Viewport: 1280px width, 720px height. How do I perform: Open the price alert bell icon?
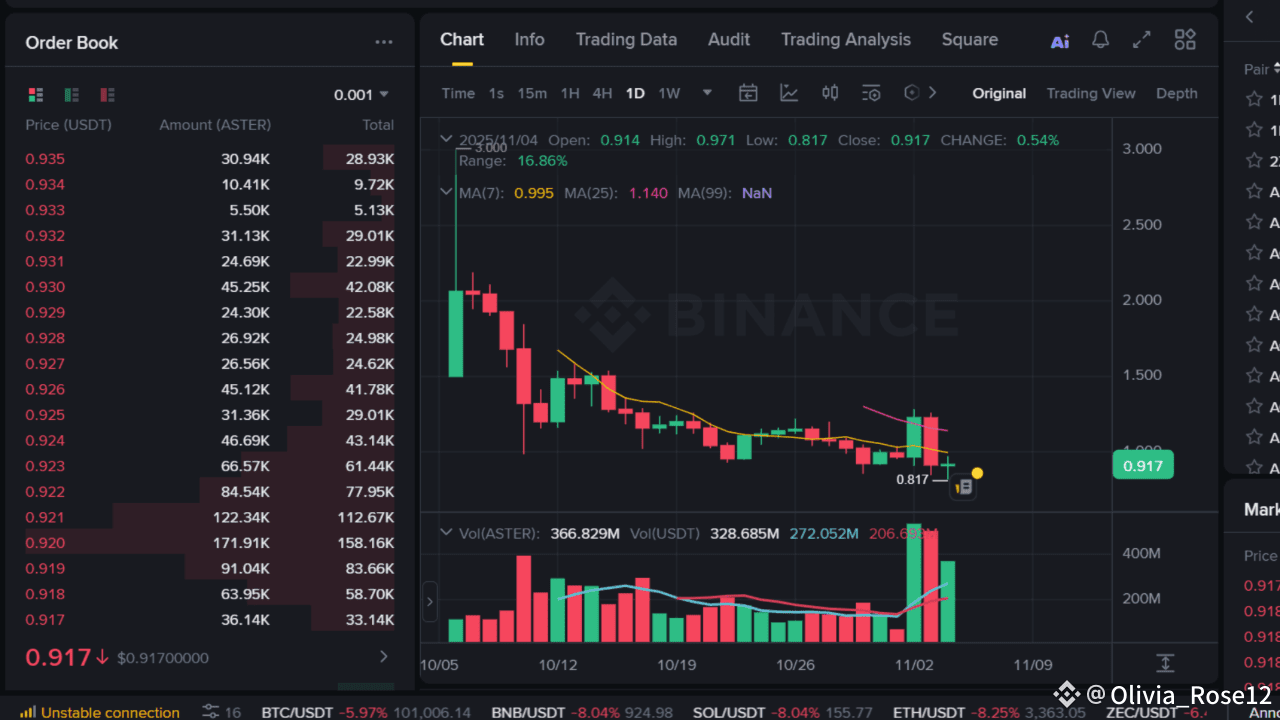point(1100,40)
